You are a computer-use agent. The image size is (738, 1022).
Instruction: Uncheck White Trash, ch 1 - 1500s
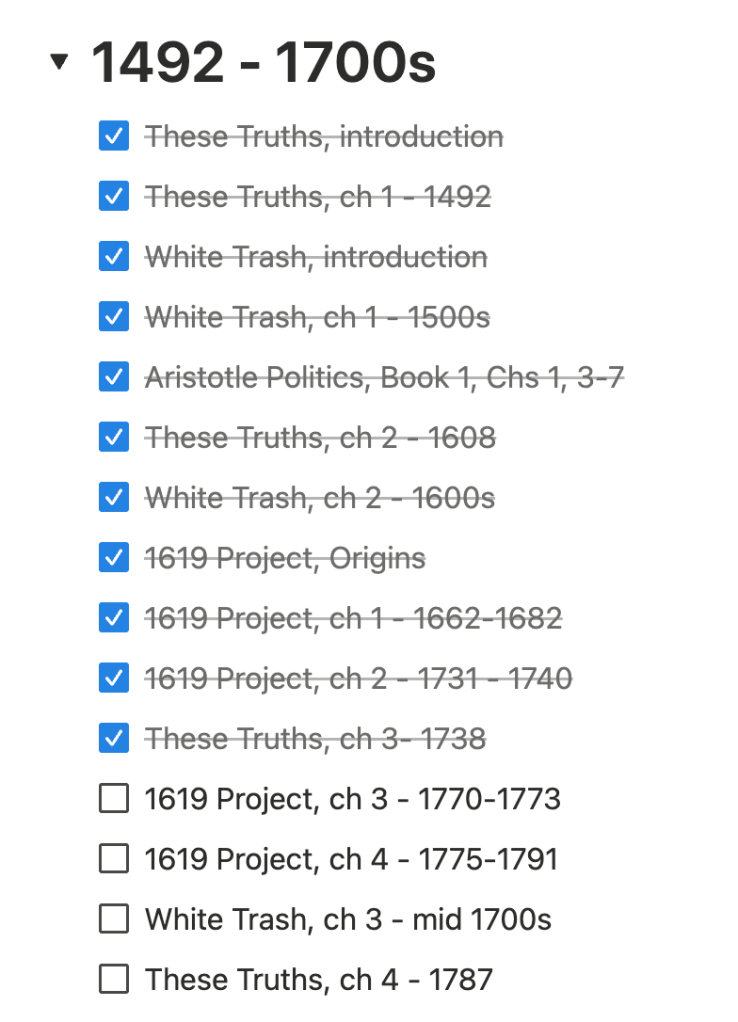tap(114, 317)
